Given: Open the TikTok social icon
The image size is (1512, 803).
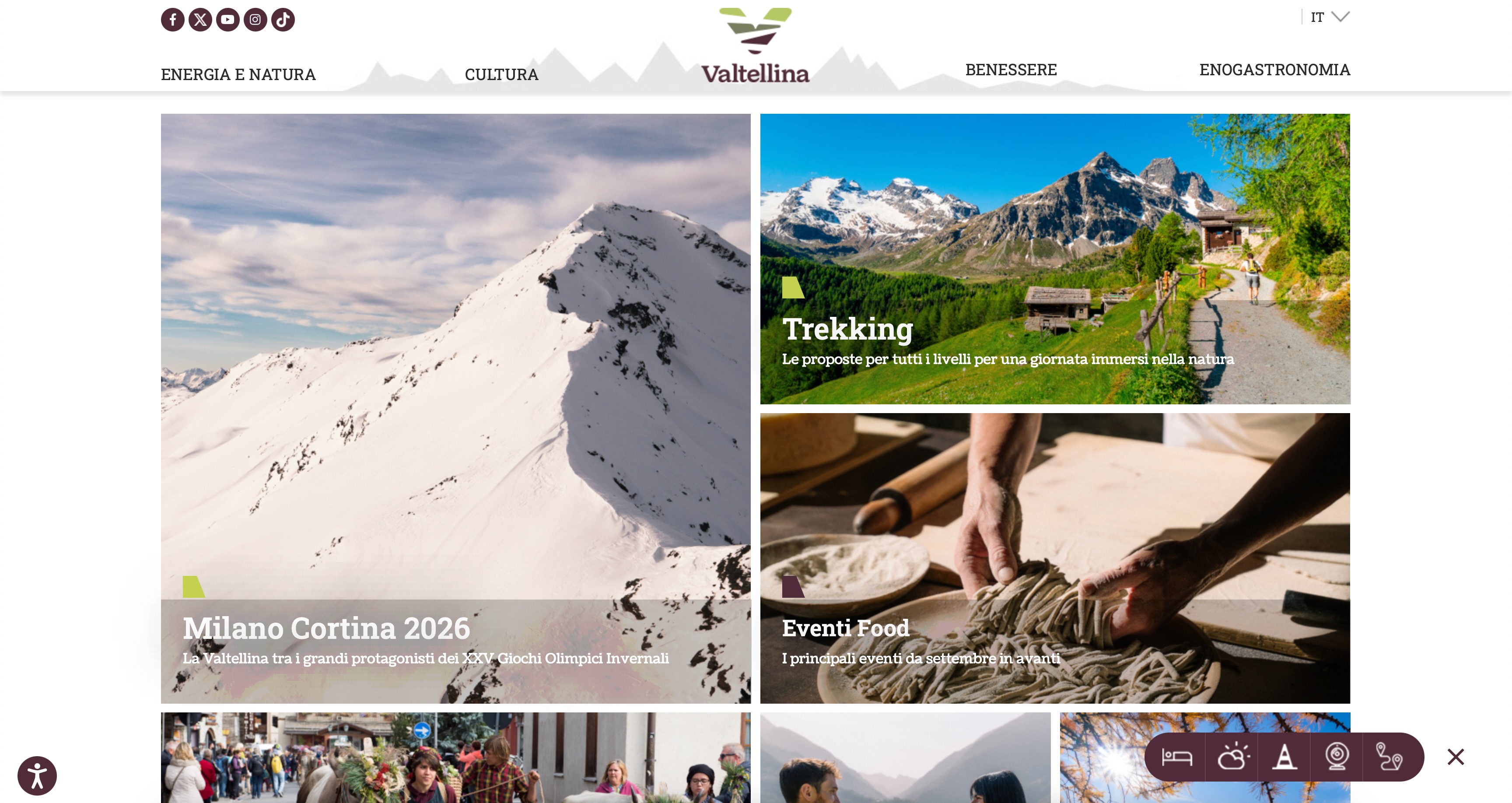Looking at the screenshot, I should click(x=283, y=19).
